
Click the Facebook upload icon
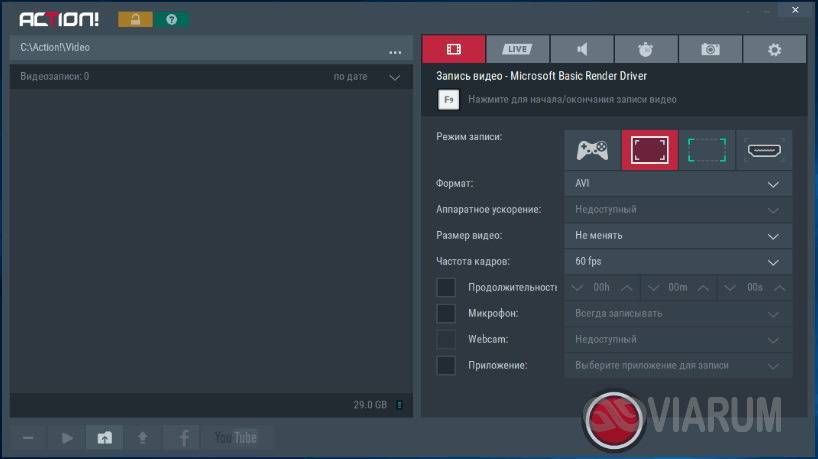(x=183, y=437)
